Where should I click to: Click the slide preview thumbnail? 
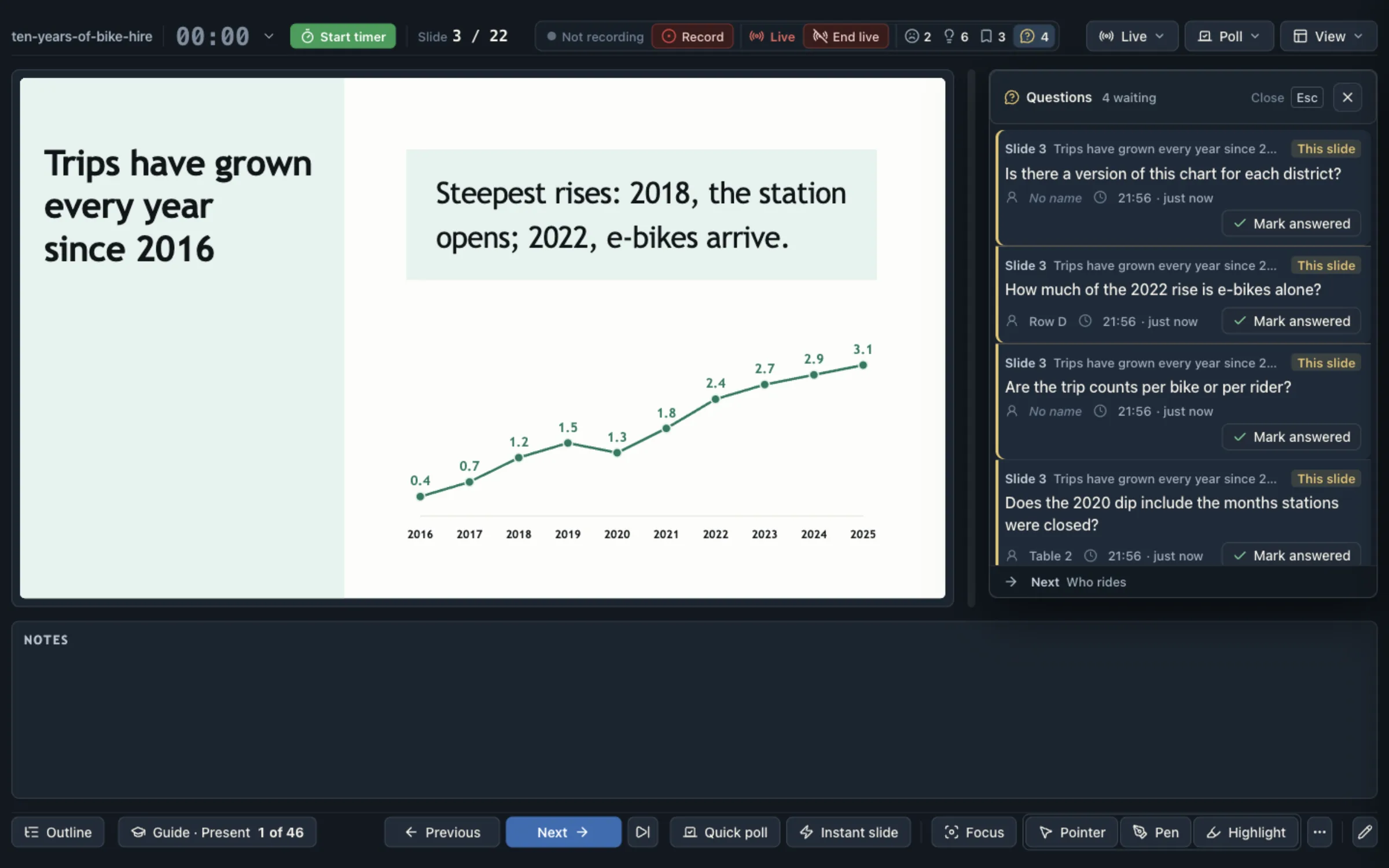pos(483,338)
